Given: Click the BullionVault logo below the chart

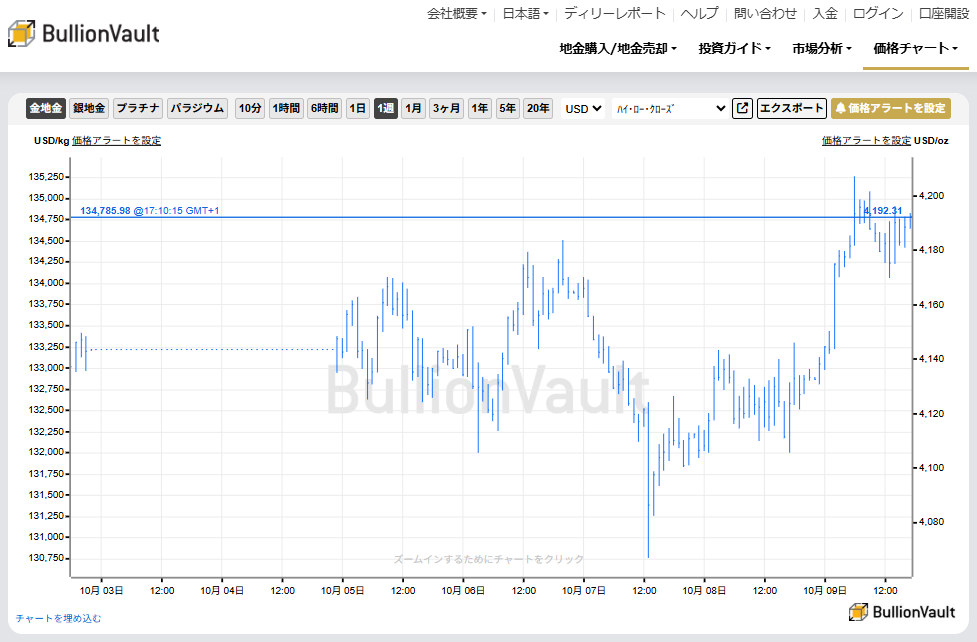Looking at the screenshot, I should pyautogui.click(x=902, y=612).
